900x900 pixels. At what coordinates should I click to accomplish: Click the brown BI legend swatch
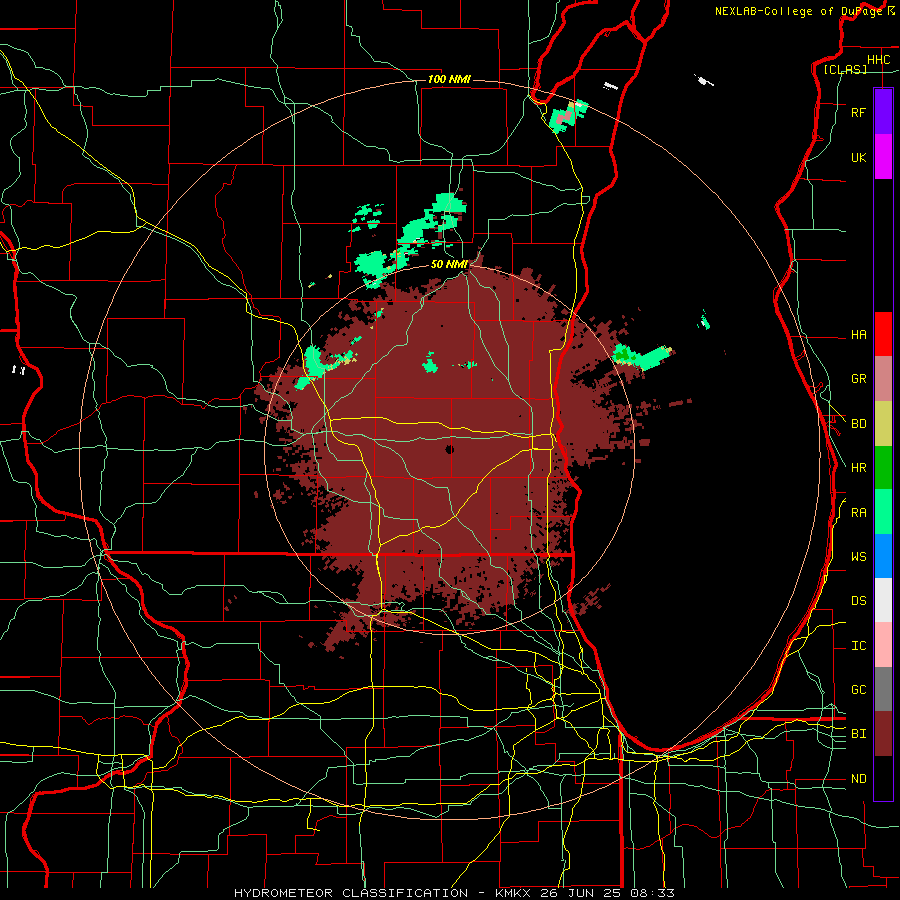[883, 734]
